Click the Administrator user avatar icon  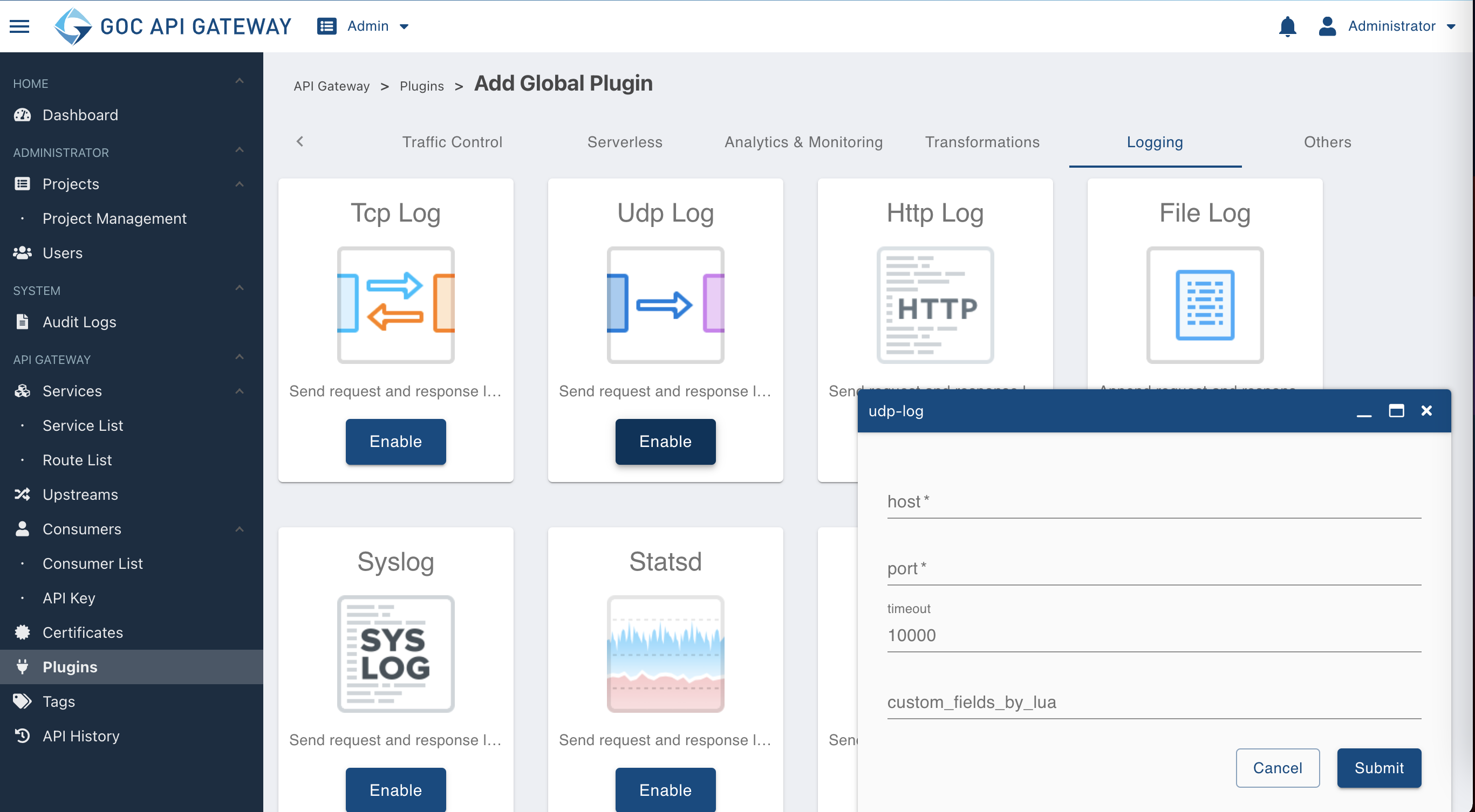(1327, 26)
